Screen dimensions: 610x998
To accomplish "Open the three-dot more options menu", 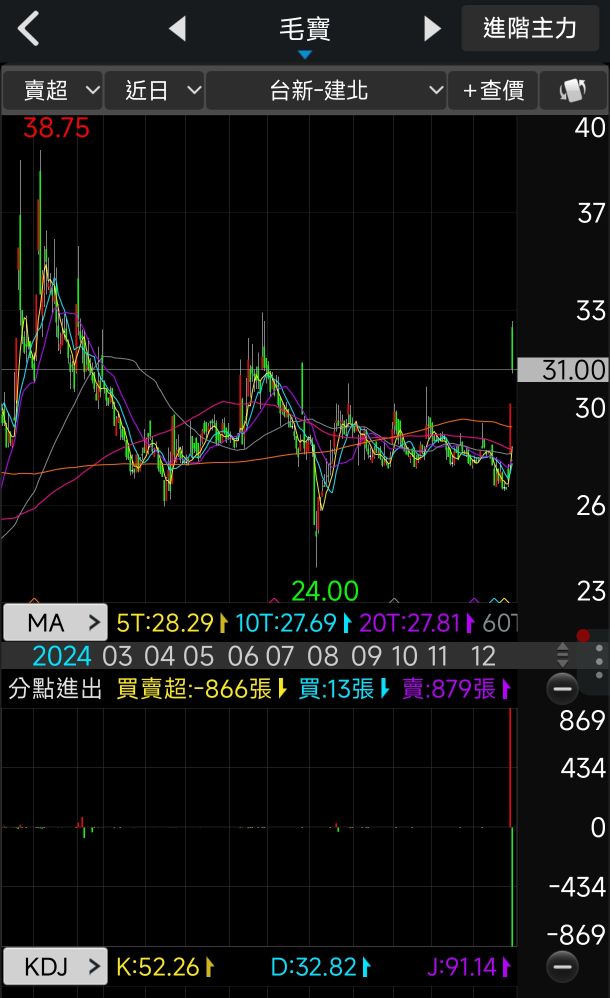I will click(x=599, y=661).
